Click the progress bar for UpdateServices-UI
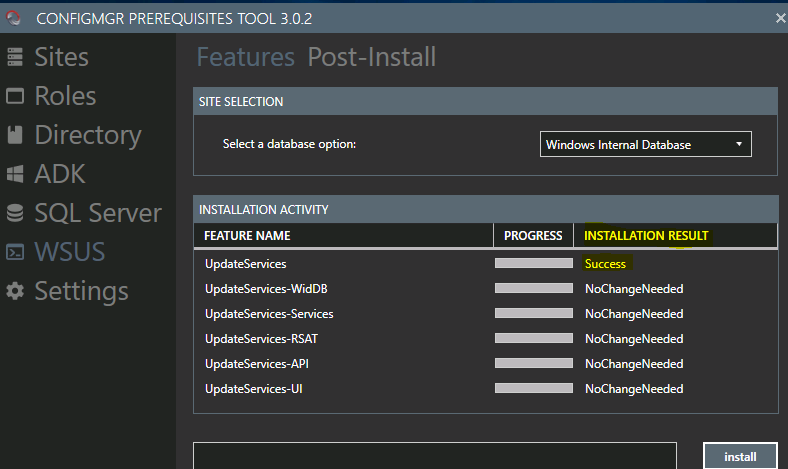The image size is (788, 469). [x=534, y=388]
